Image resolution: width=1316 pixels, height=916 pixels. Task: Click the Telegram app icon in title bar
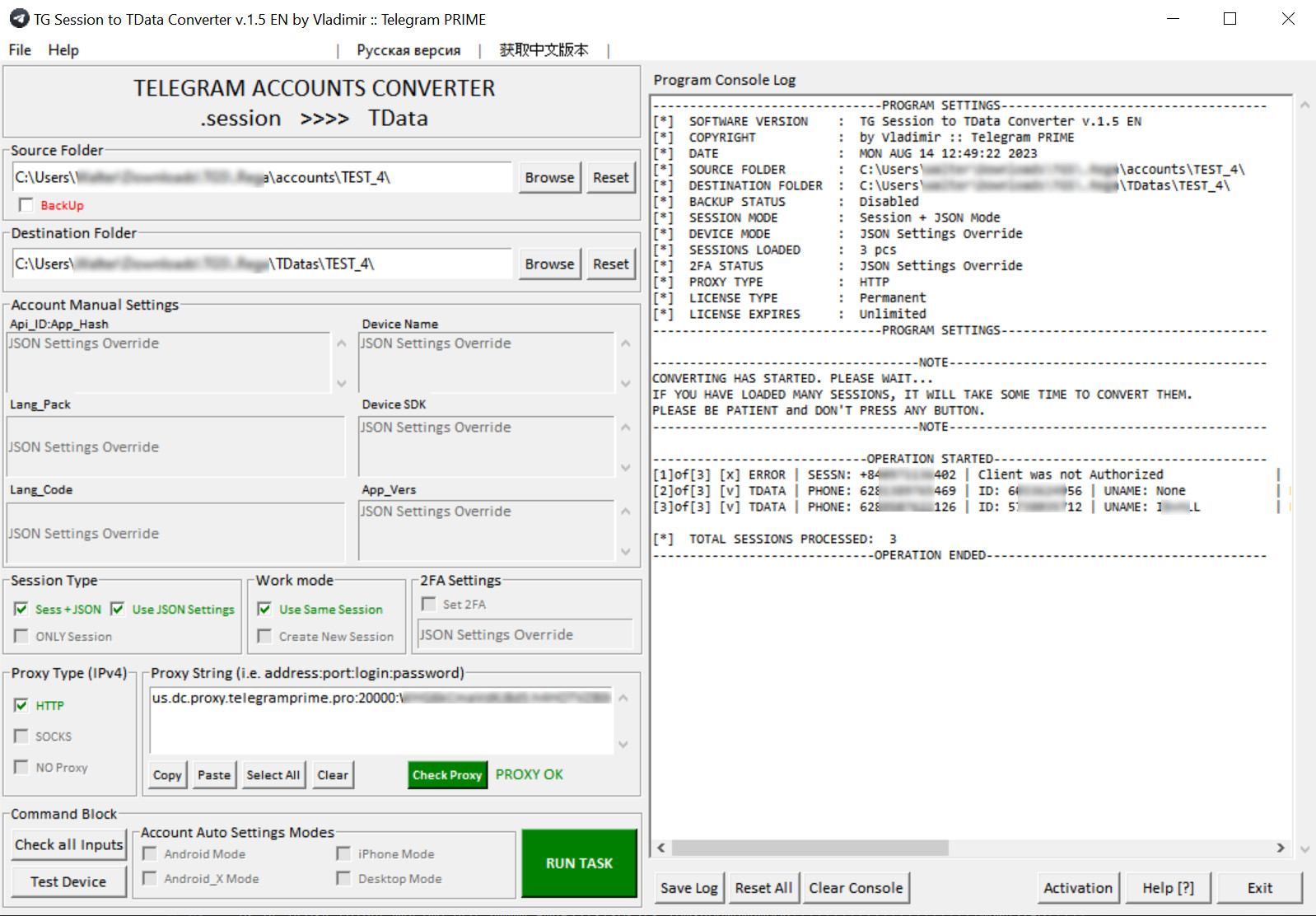coord(19,18)
